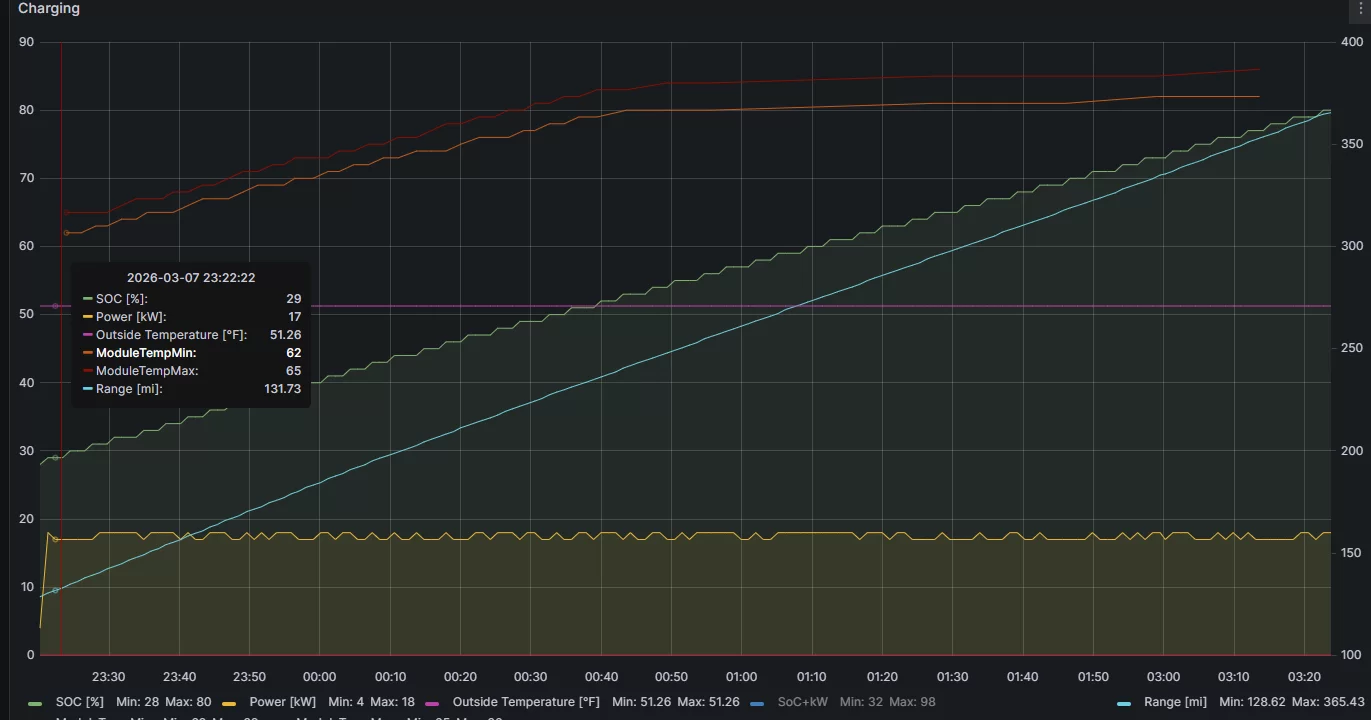Screen dimensions: 1371x720
Task: Click the Range value 131.73 in tooltip
Action: click(x=282, y=389)
